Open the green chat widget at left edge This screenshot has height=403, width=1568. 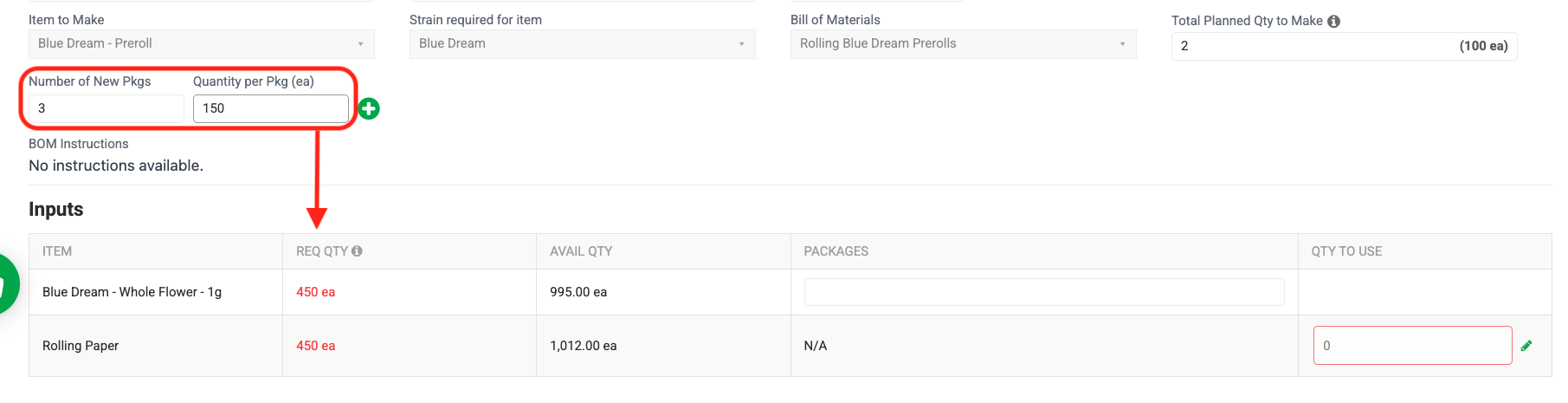tap(7, 285)
